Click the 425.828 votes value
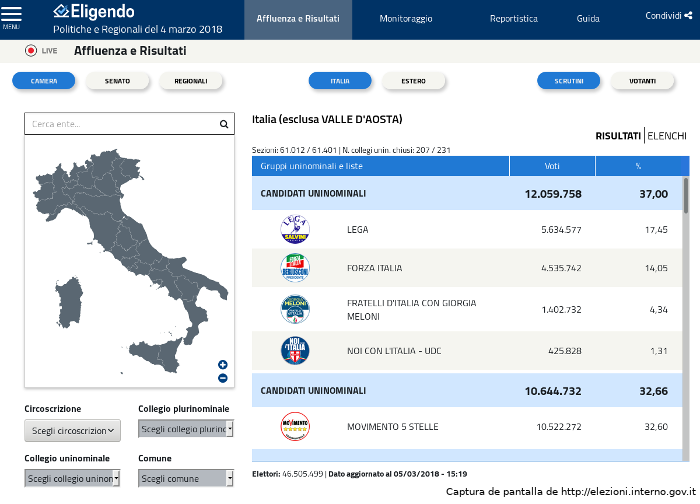700x504 pixels. click(x=565, y=351)
